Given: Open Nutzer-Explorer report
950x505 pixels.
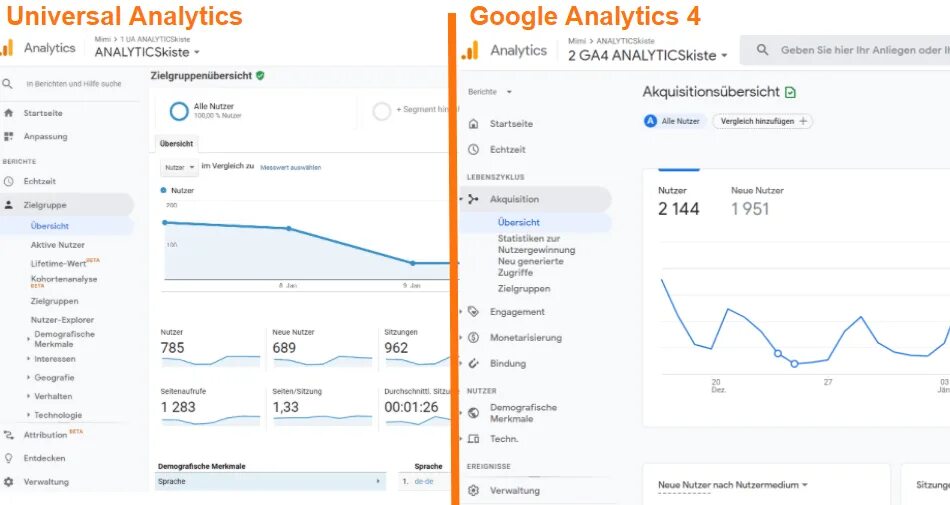Looking at the screenshot, I should click(x=62, y=320).
